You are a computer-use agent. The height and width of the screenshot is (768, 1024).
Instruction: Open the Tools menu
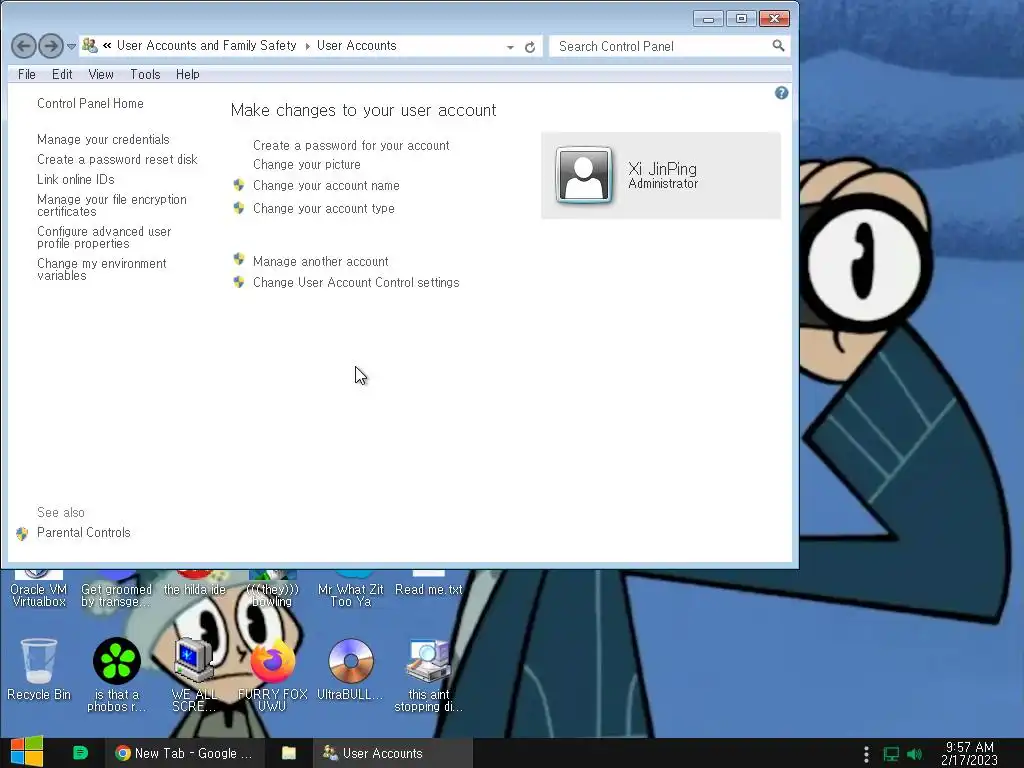tap(145, 74)
